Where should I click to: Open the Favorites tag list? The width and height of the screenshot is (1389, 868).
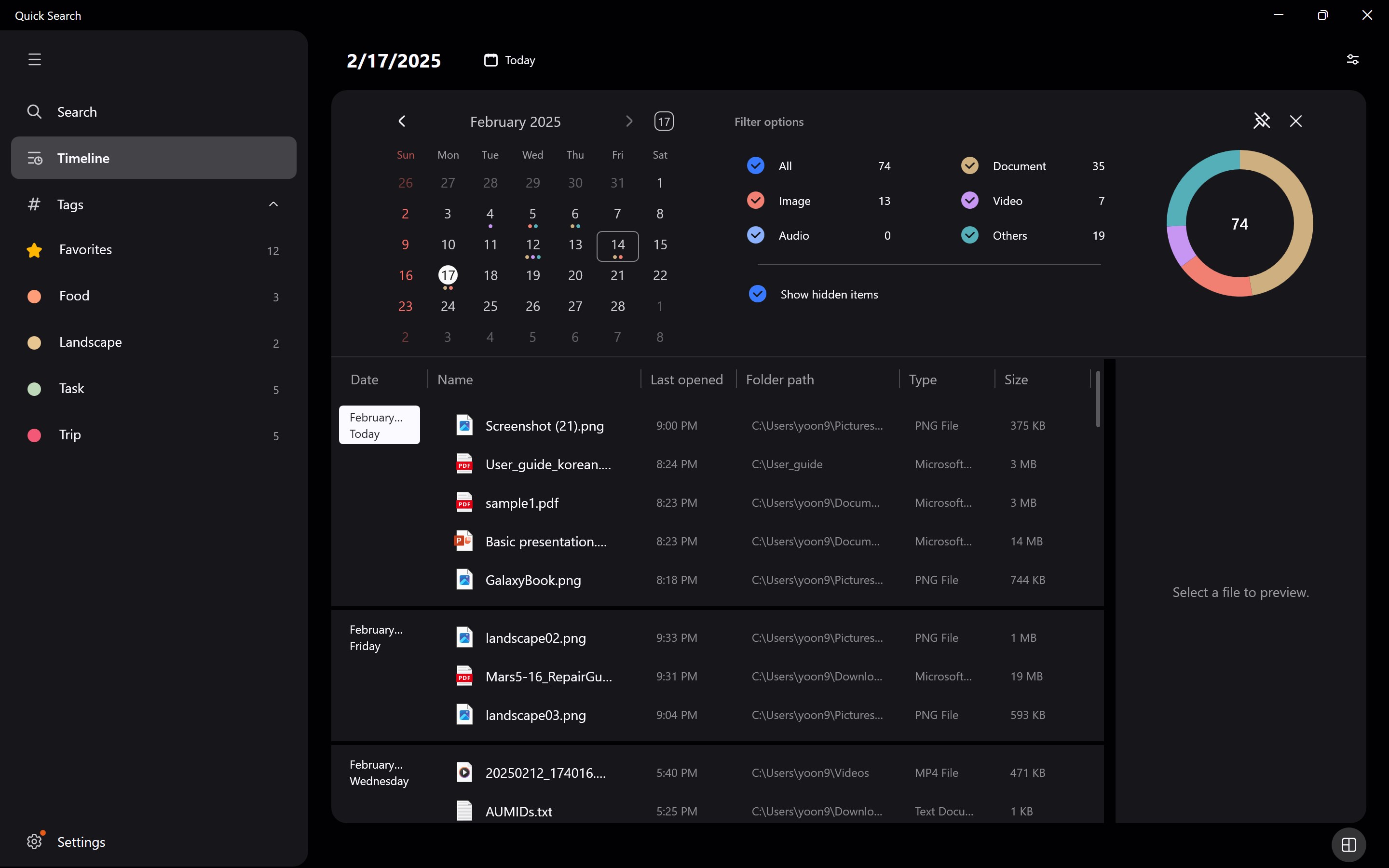click(85, 250)
